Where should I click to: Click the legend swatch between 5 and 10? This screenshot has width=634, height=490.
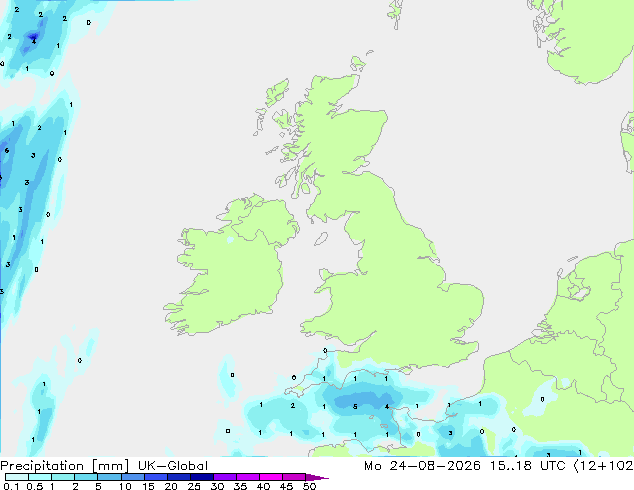point(109,477)
